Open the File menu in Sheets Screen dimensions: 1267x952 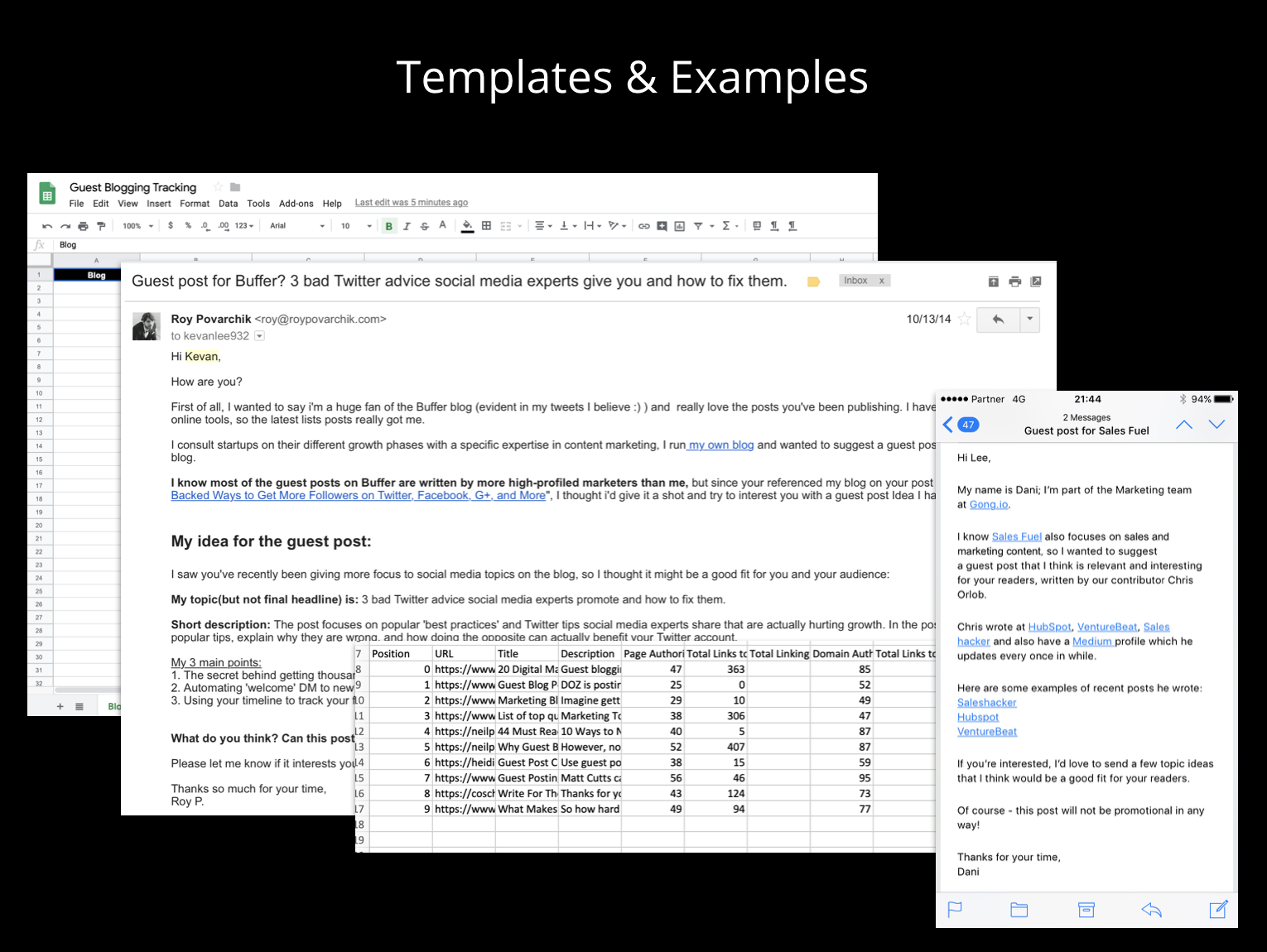coord(76,204)
